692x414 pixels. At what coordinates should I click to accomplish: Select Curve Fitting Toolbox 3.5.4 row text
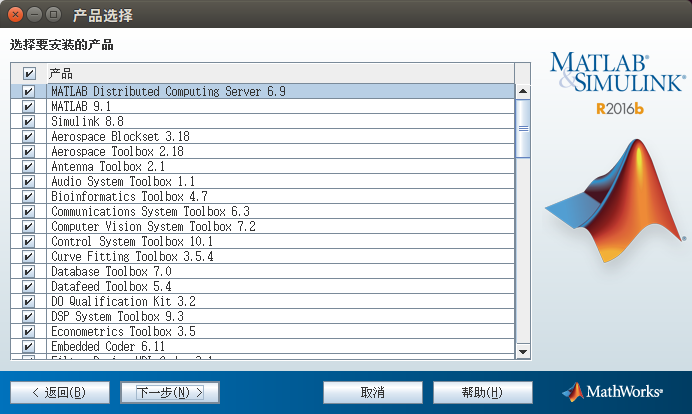132,256
